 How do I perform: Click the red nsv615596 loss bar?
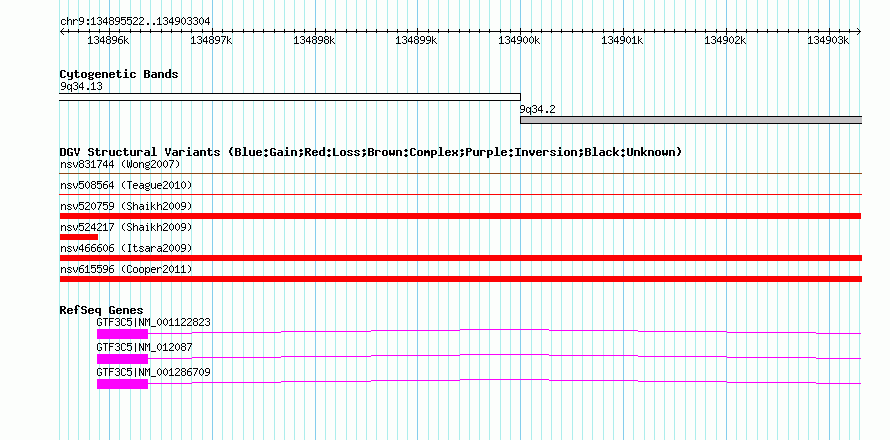(461, 279)
